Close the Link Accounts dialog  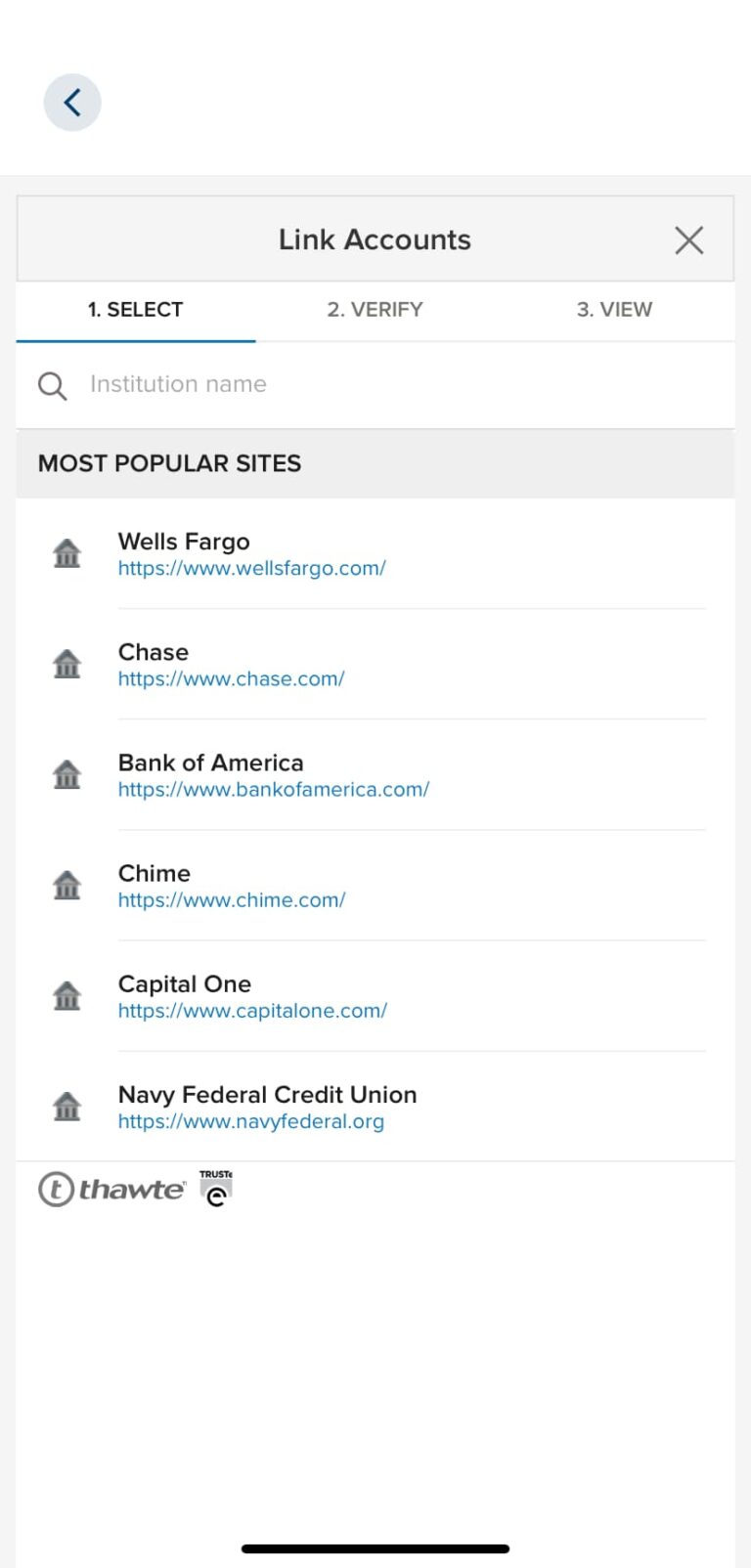pyautogui.click(x=688, y=240)
